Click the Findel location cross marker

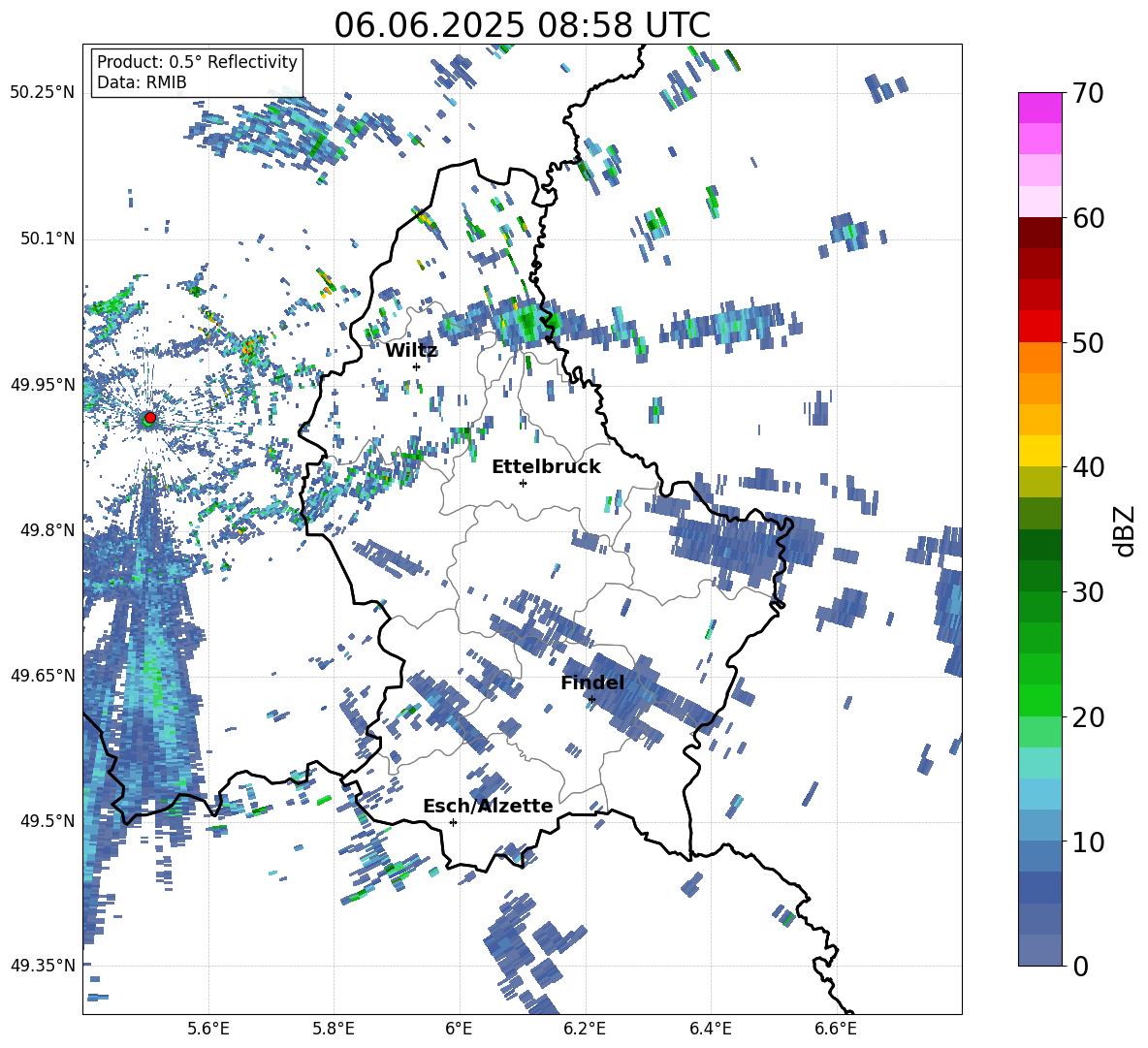(592, 700)
